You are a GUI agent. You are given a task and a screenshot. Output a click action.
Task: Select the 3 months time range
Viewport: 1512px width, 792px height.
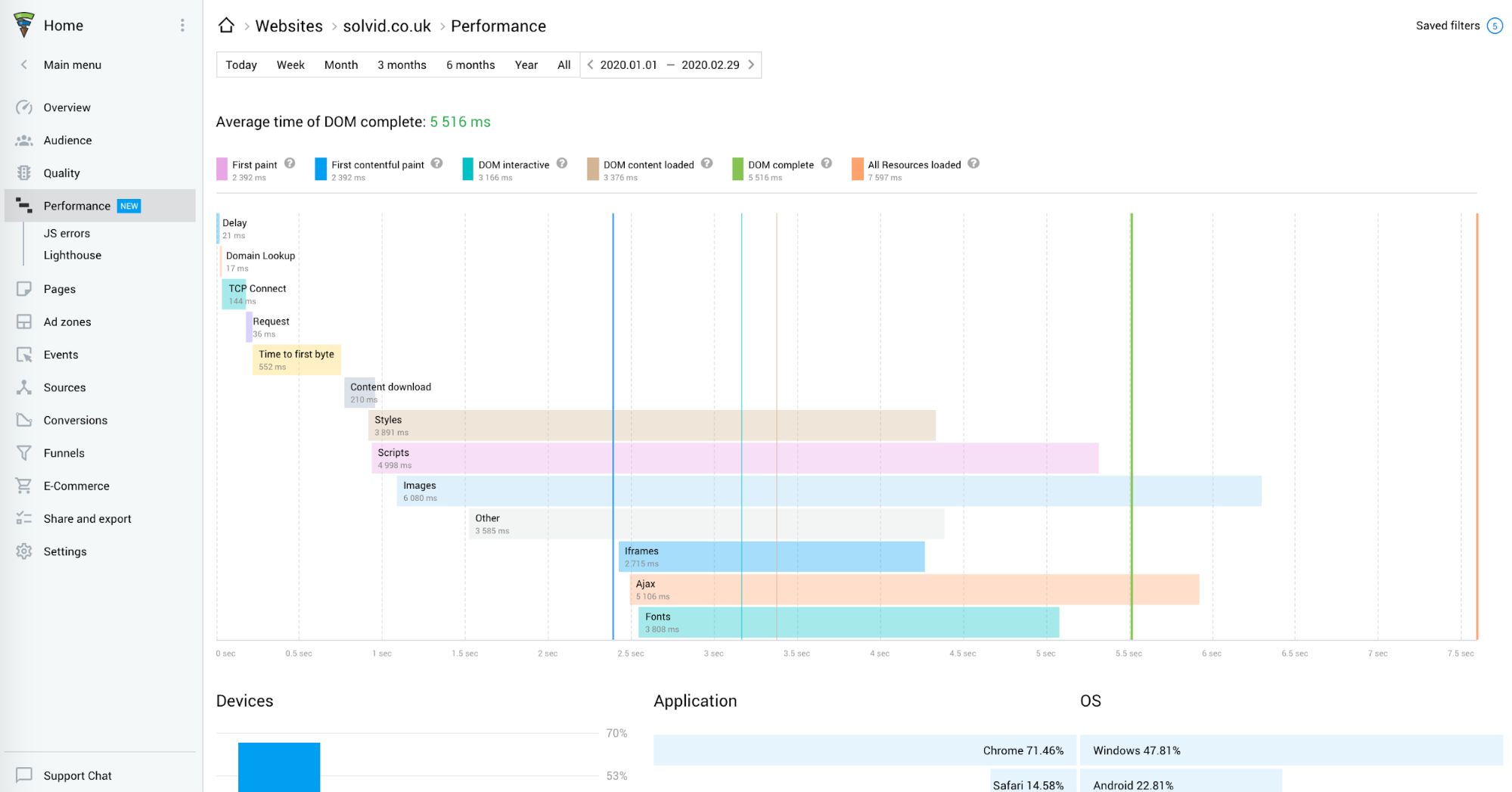click(402, 65)
